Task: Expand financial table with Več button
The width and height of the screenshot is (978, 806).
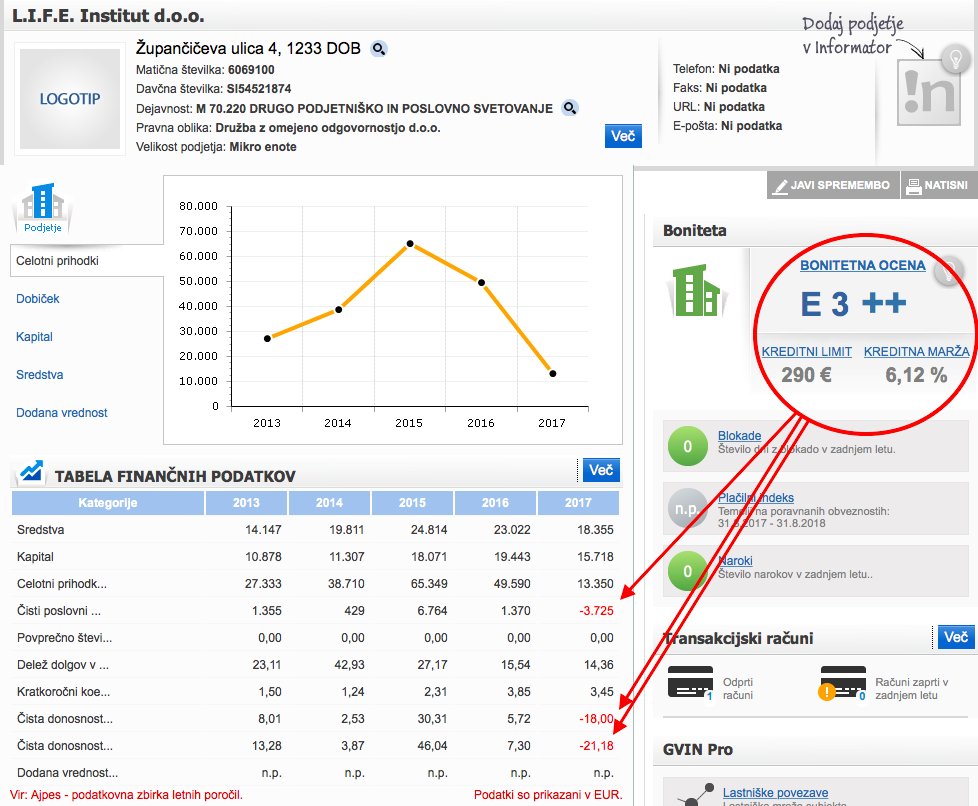Action: (600, 470)
